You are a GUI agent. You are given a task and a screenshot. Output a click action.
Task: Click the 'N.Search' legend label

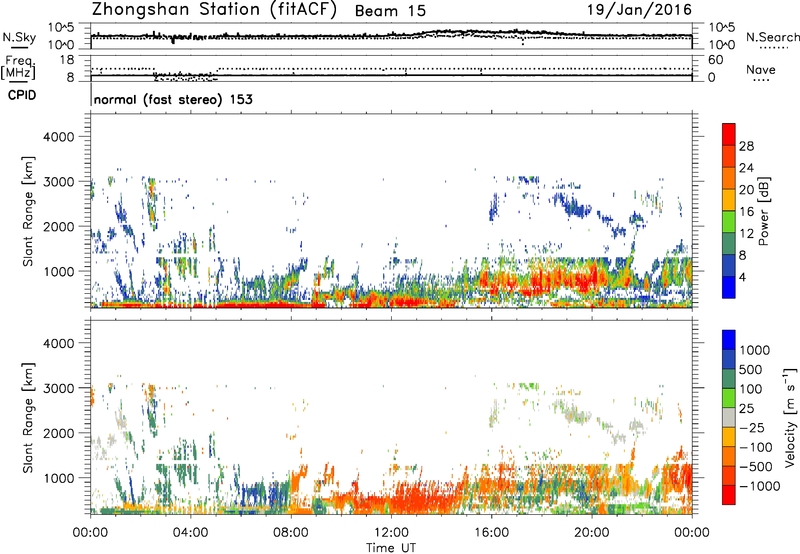tap(772, 37)
